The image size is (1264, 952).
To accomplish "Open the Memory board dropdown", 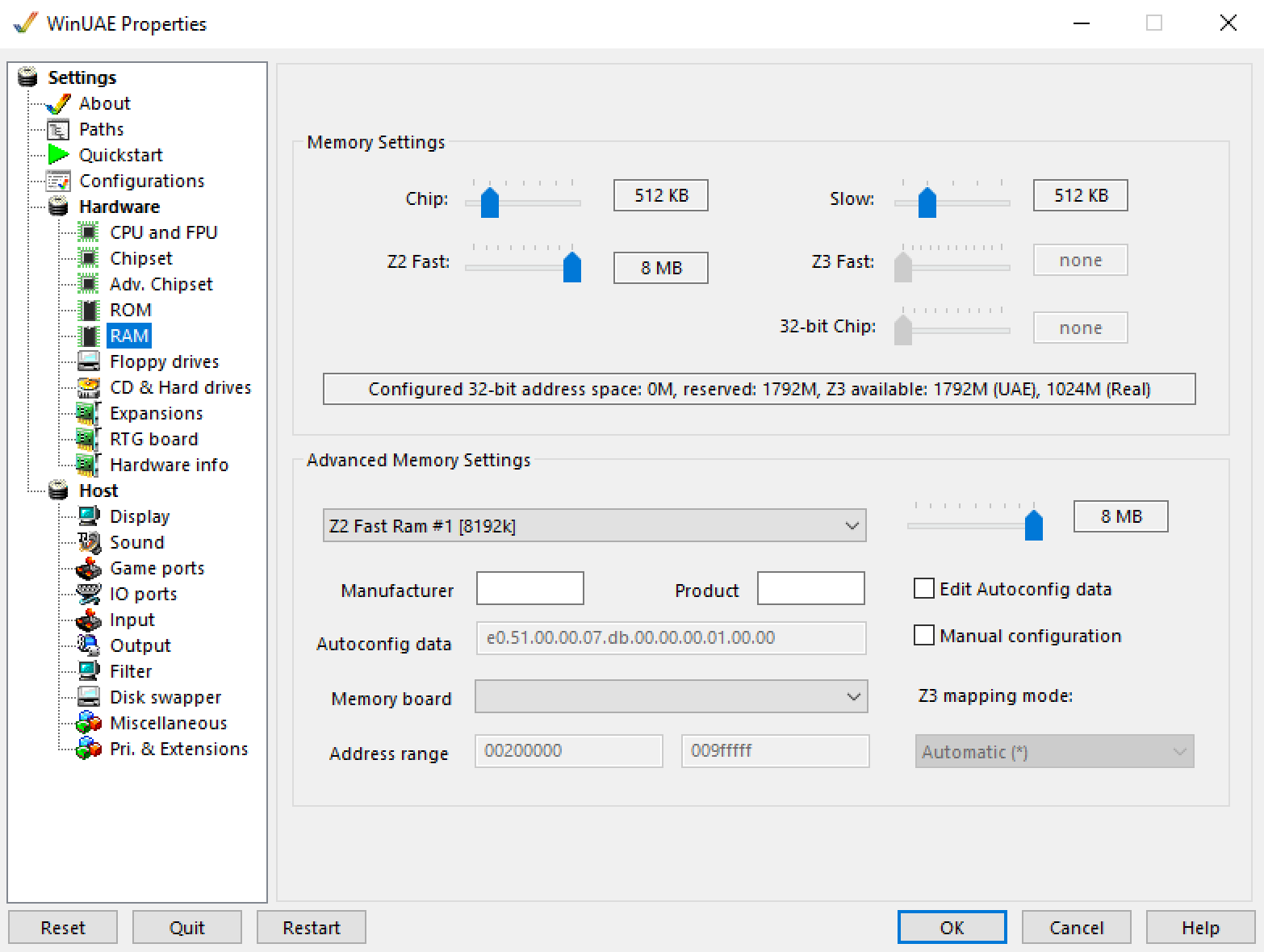I will [672, 697].
